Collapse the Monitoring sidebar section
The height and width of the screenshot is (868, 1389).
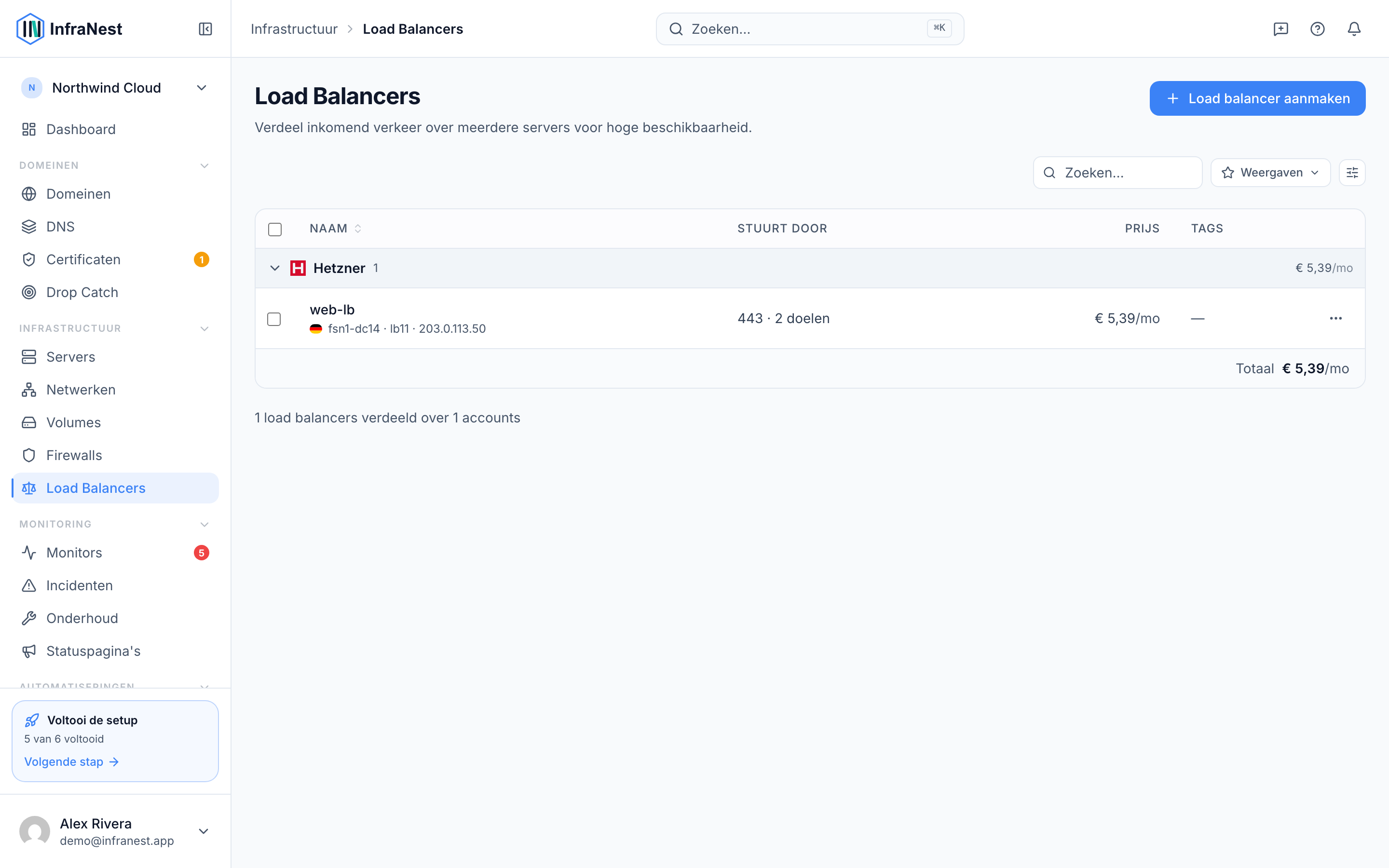(204, 524)
